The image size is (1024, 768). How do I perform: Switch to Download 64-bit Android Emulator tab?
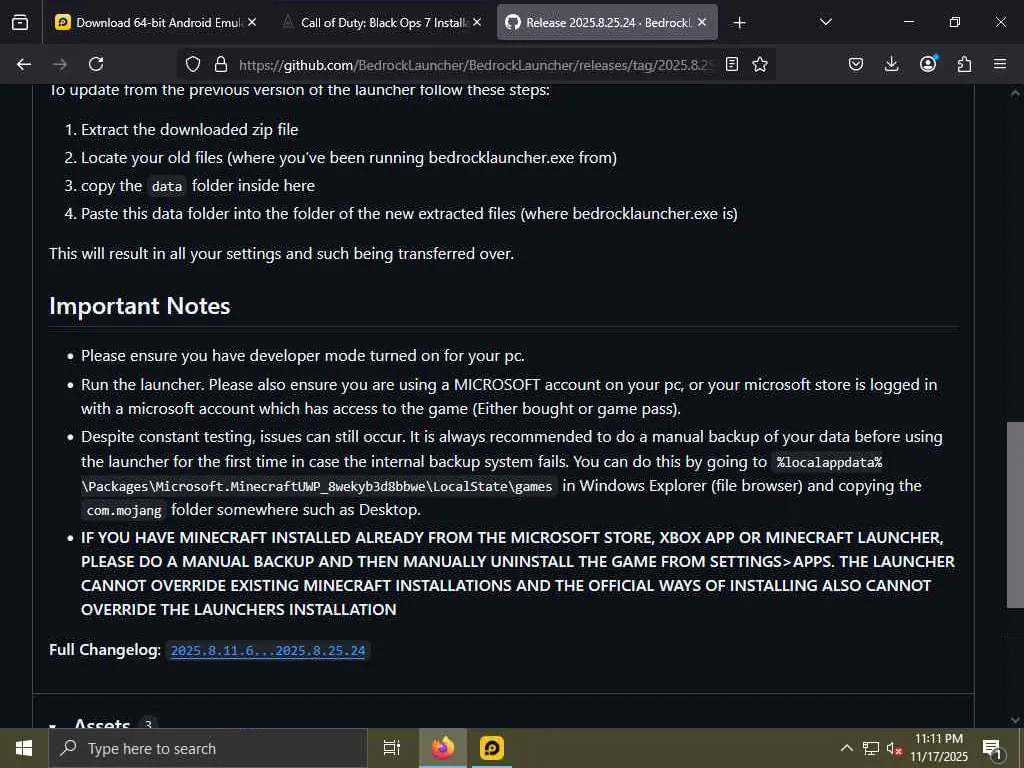[x=155, y=22]
